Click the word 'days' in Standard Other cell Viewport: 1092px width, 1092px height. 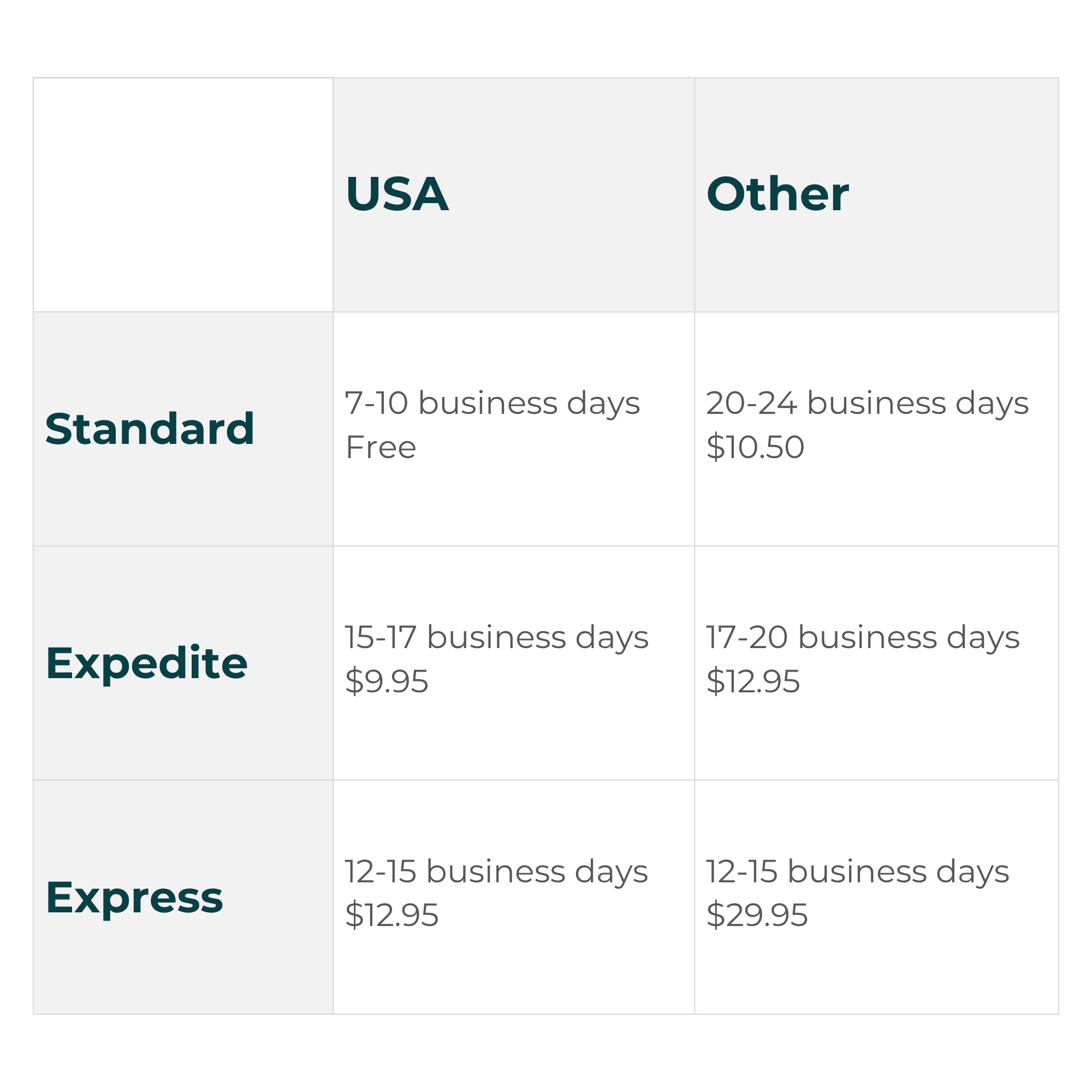[x=992, y=405]
